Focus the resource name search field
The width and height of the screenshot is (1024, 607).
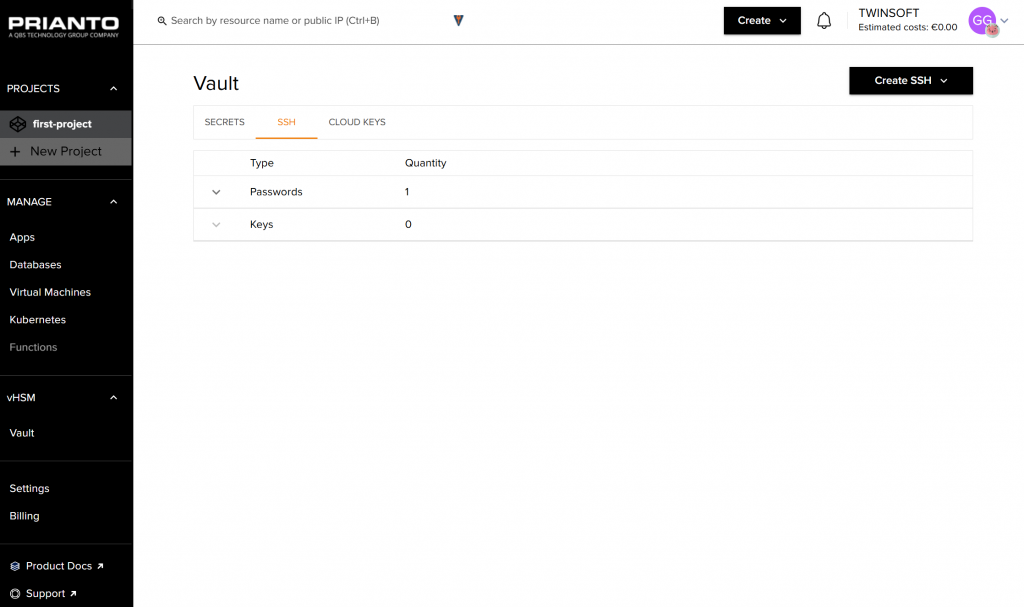(300, 21)
